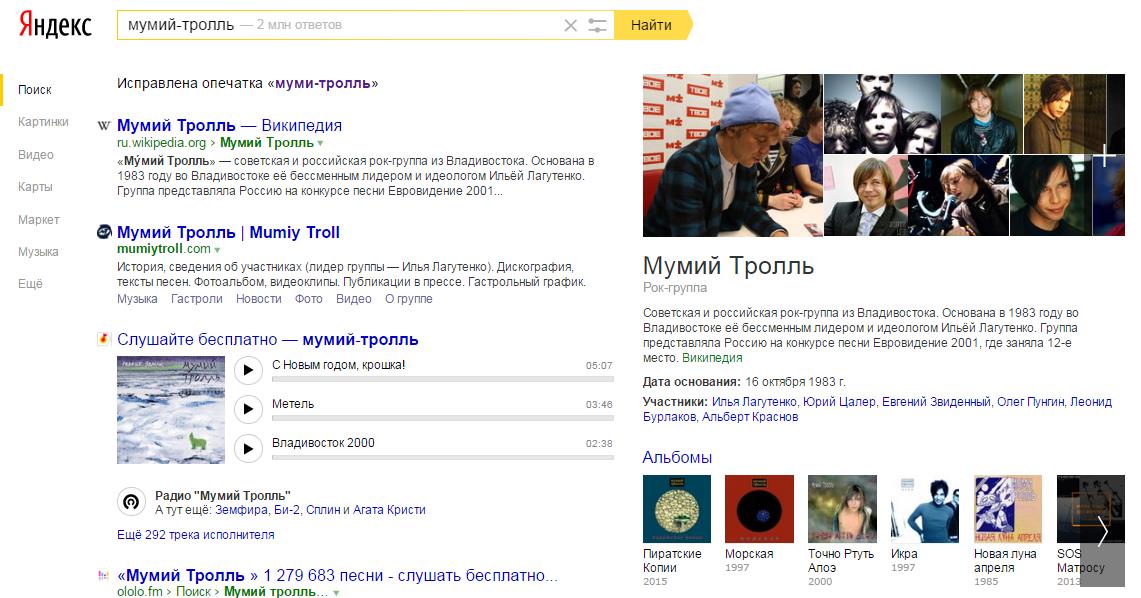The height and width of the screenshot is (598, 1141).
Task: Open the Видео sitelink of mumiytroll.com
Action: (354, 299)
